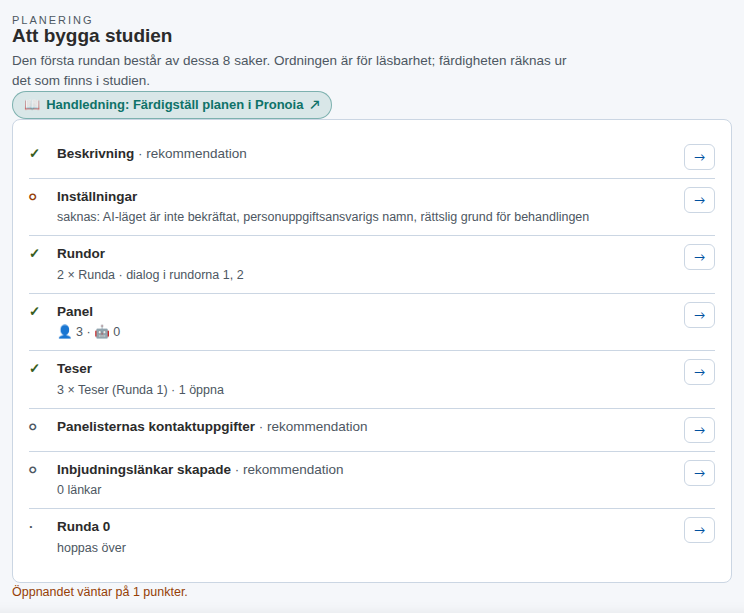The image size is (744, 613).
Task: Open the Runda 0 arrow button
Action: pyautogui.click(x=699, y=530)
